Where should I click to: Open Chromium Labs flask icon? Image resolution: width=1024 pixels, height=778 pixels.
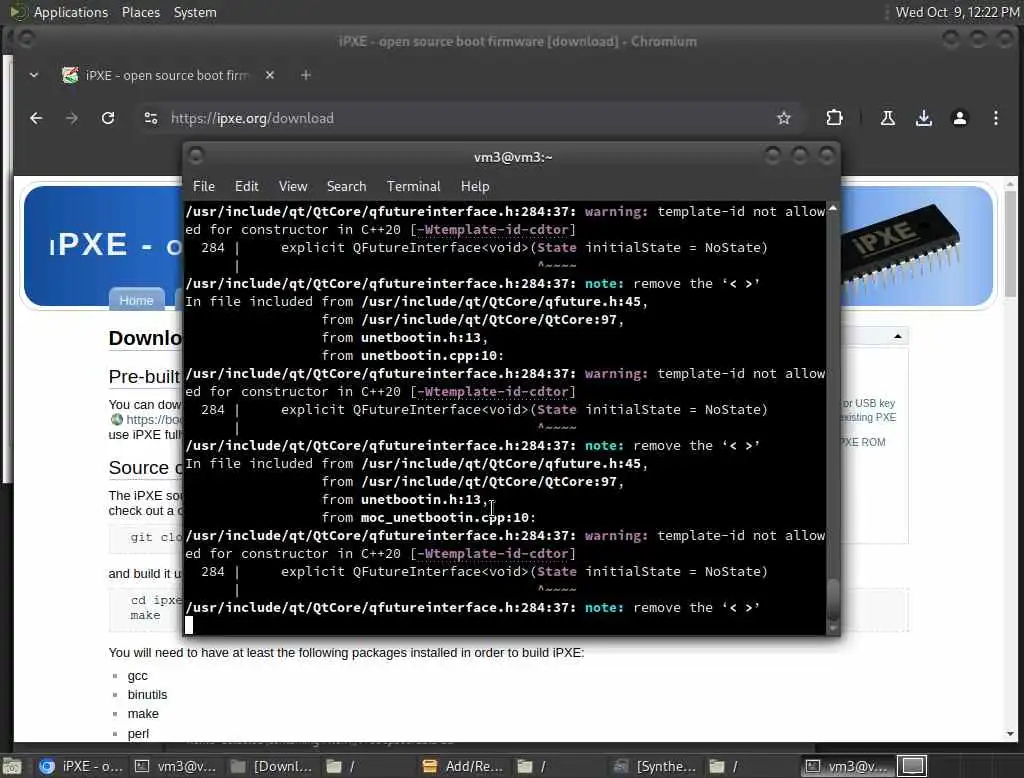tap(888, 118)
